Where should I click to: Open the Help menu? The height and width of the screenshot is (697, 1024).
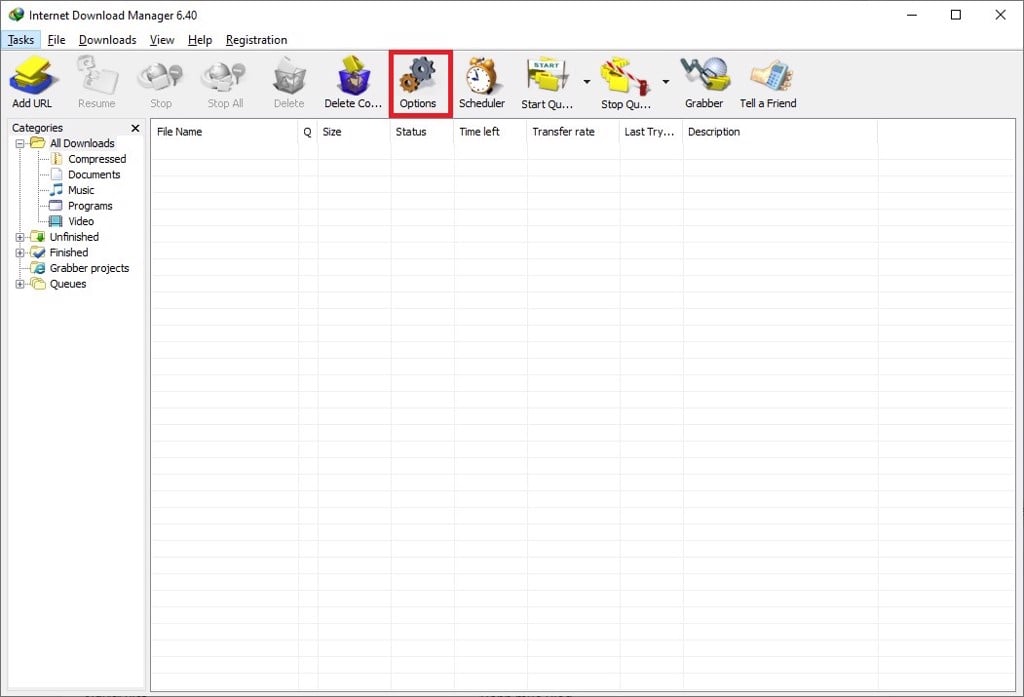coord(200,40)
